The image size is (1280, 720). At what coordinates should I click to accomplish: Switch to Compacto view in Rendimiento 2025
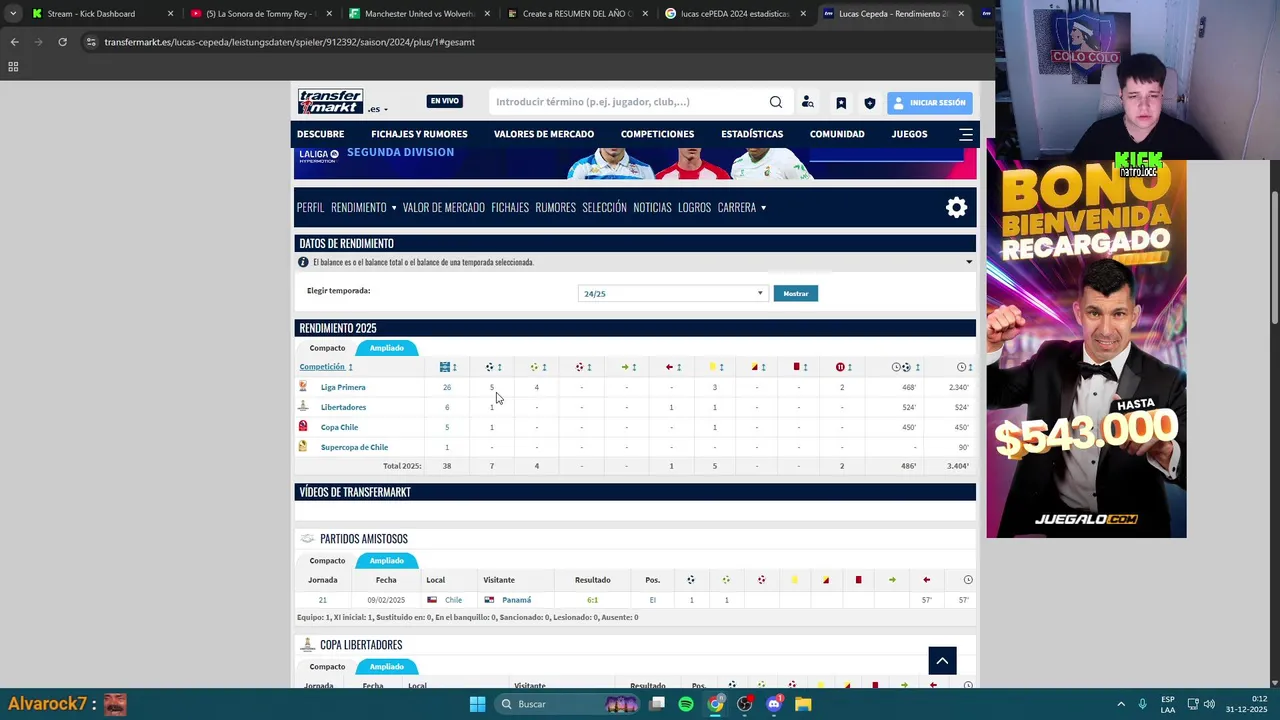point(327,348)
